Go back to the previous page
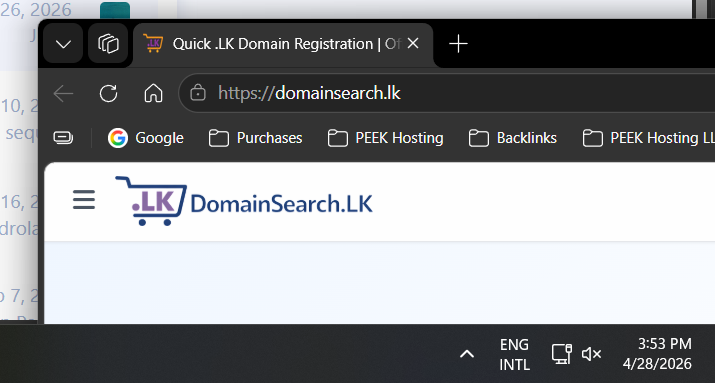 coord(63,93)
